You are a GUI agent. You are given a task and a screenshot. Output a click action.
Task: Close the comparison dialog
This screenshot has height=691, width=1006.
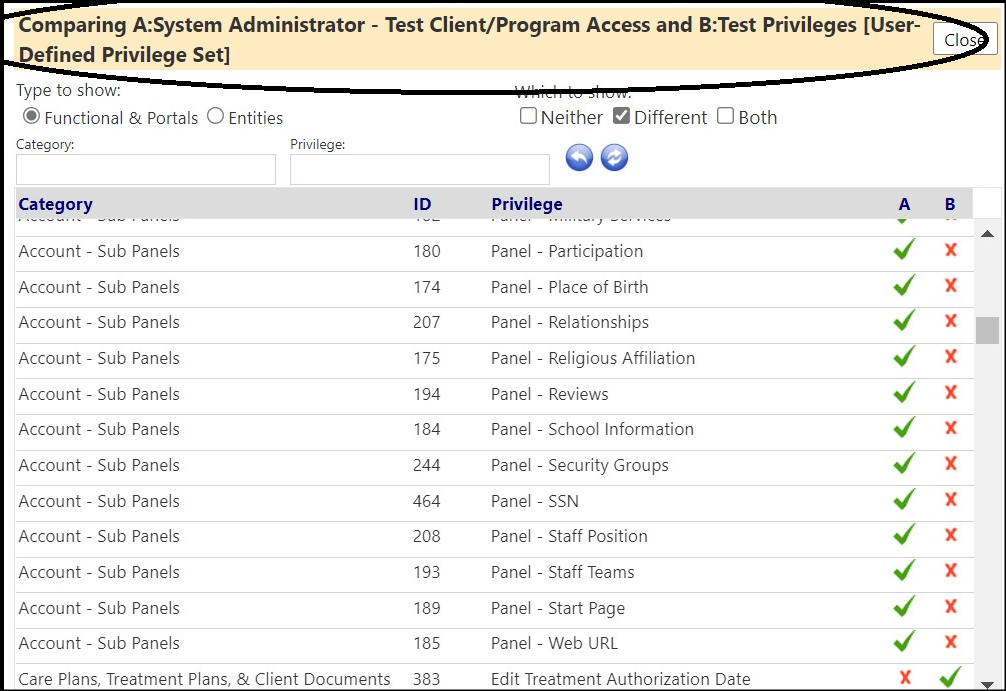(x=964, y=40)
